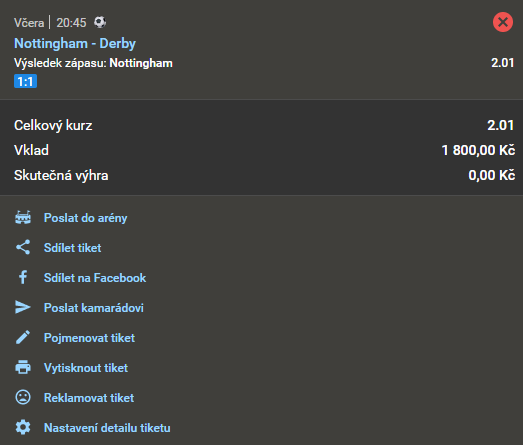
Task: Click the paper plane send icon
Action: 23,307
